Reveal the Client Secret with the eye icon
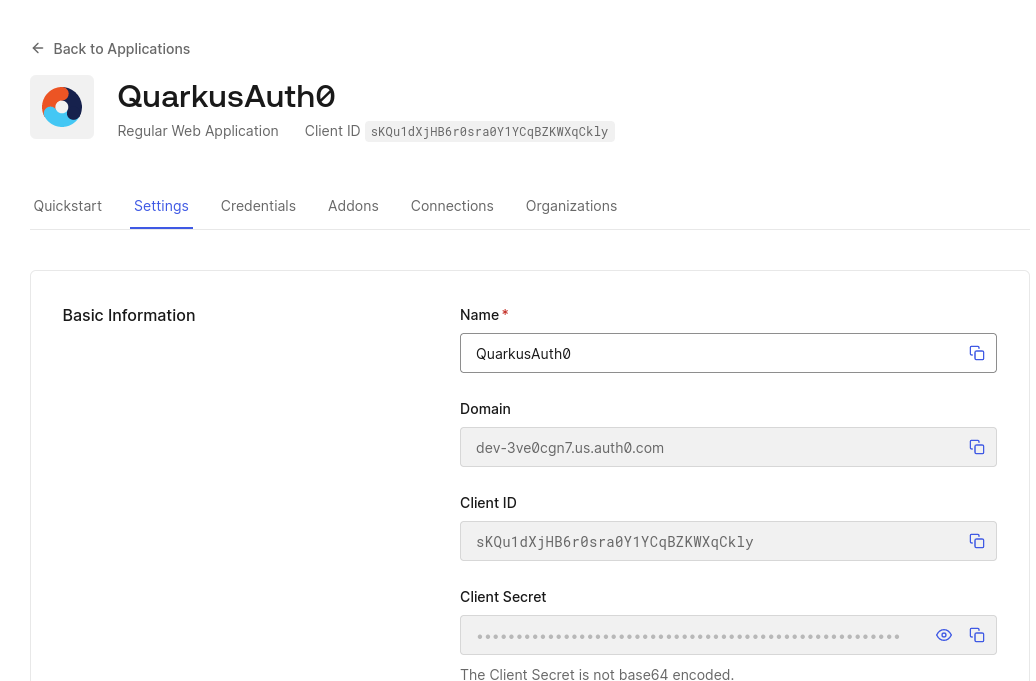Image resolution: width=1036 pixels, height=681 pixels. pyautogui.click(x=944, y=635)
